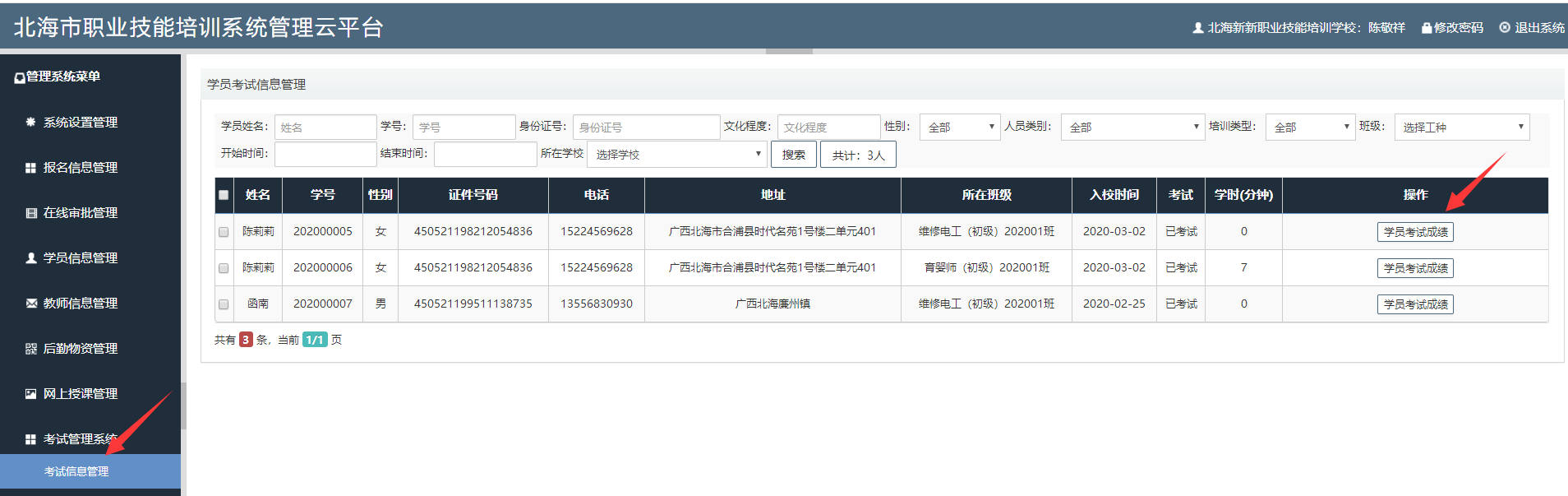Expand the 考试管理系统 menu
Viewport: 1568px width, 496px height.
tap(80, 439)
